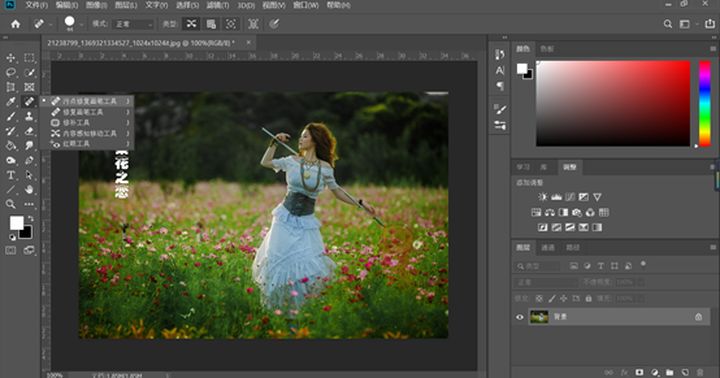Open the brush preset picker arrow

tap(81, 24)
